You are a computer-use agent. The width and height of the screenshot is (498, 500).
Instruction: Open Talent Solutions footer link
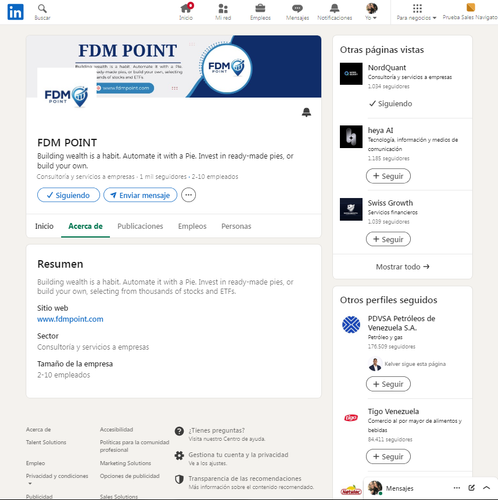[46, 442]
